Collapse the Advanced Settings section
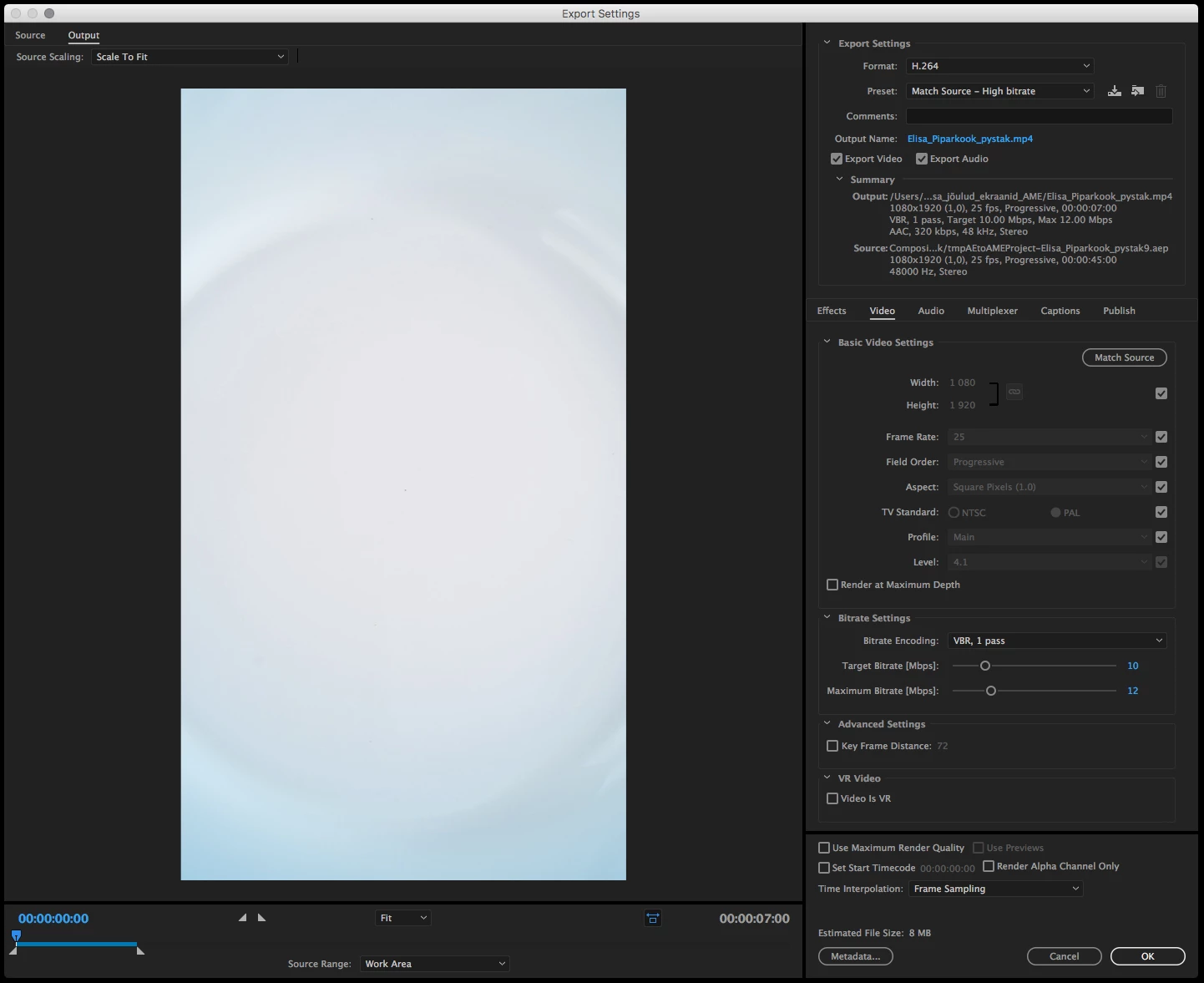This screenshot has height=983, width=1204. (827, 723)
